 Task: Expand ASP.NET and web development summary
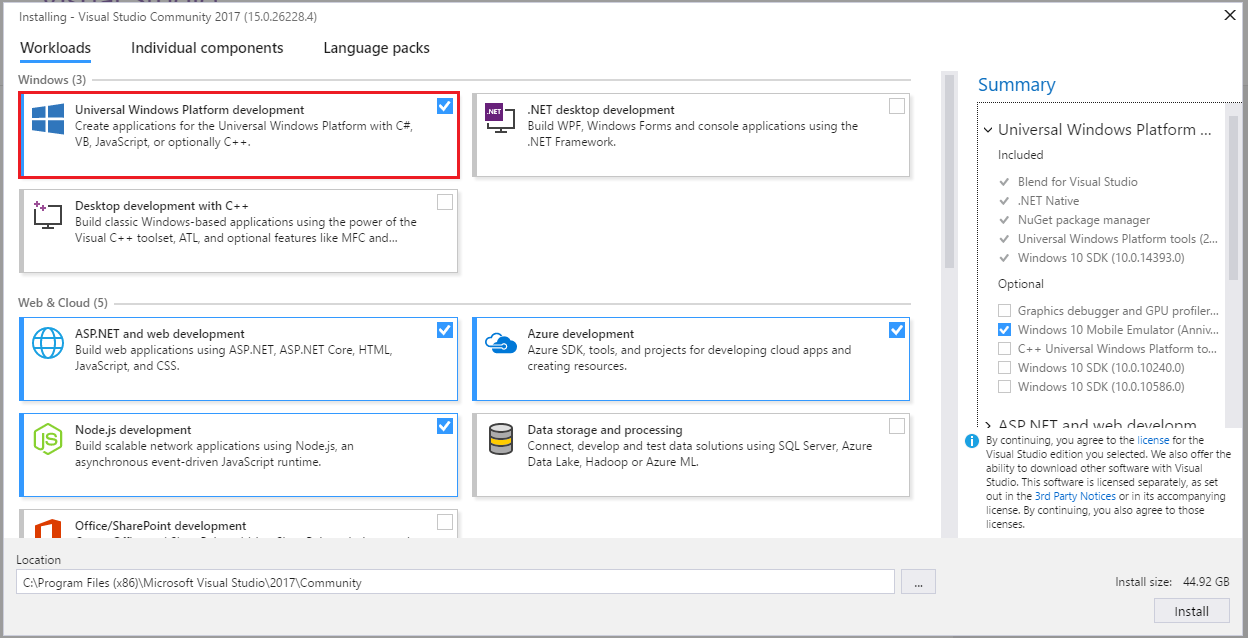pyautogui.click(x=988, y=426)
